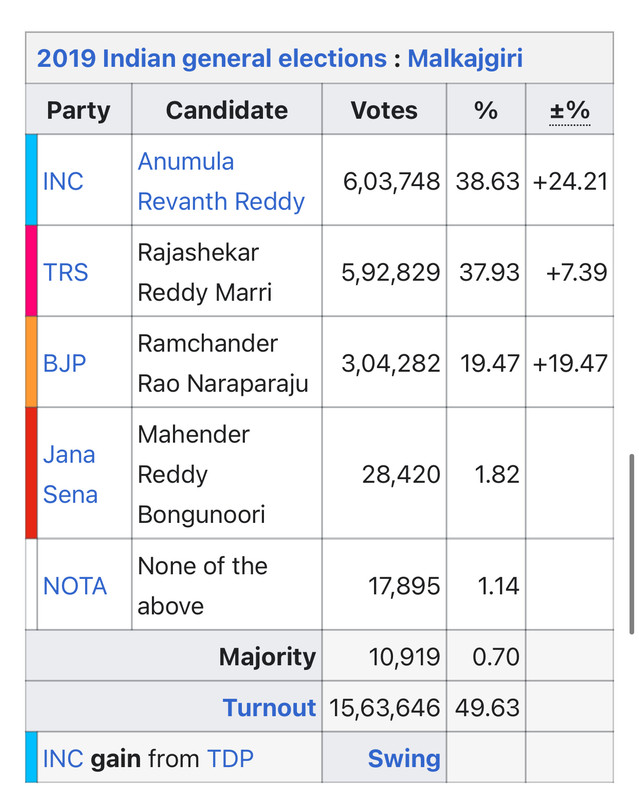Image resolution: width=639 pixels, height=800 pixels.
Task: Click the pink TRS color bar
Action: 31,272
